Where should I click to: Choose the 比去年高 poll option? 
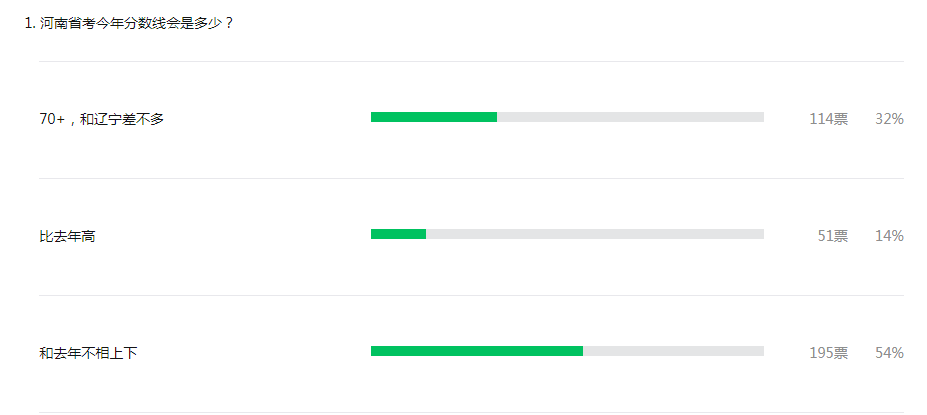pos(67,236)
